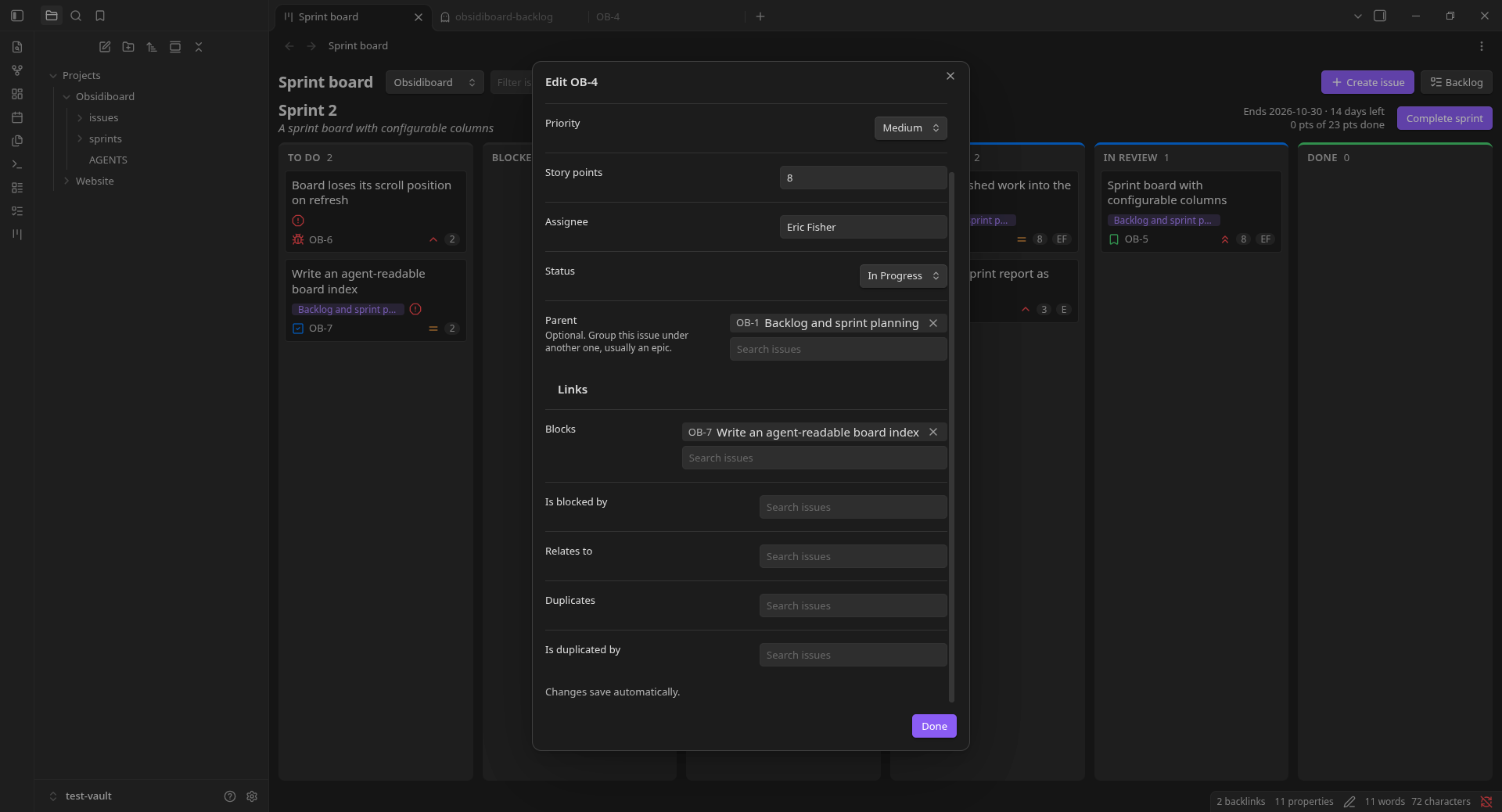Collapse the Projects folder
The height and width of the screenshot is (812, 1502).
[53, 76]
